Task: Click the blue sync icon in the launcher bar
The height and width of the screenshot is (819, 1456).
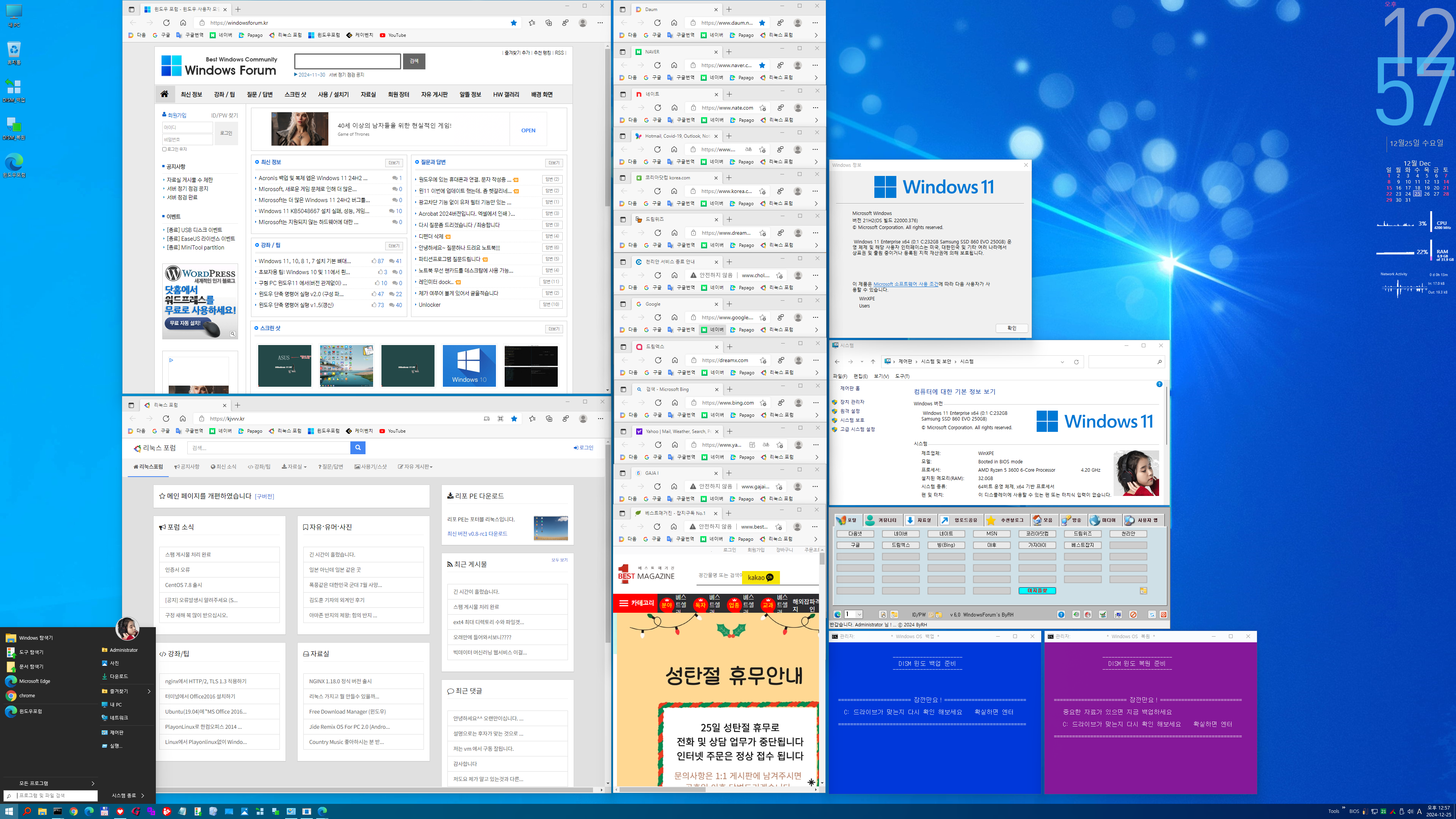Action: (x=1152, y=614)
